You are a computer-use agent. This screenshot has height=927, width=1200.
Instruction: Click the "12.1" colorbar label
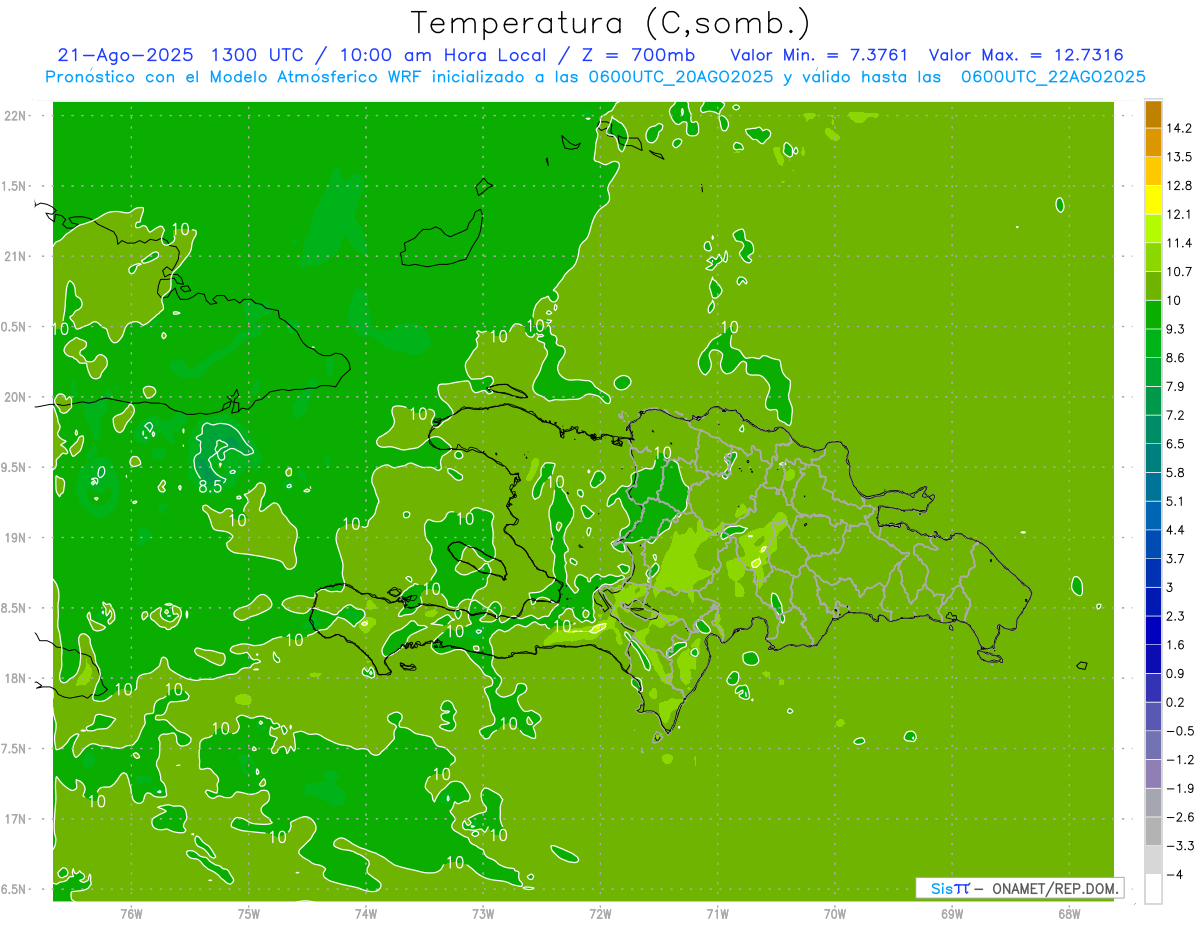1180,215
